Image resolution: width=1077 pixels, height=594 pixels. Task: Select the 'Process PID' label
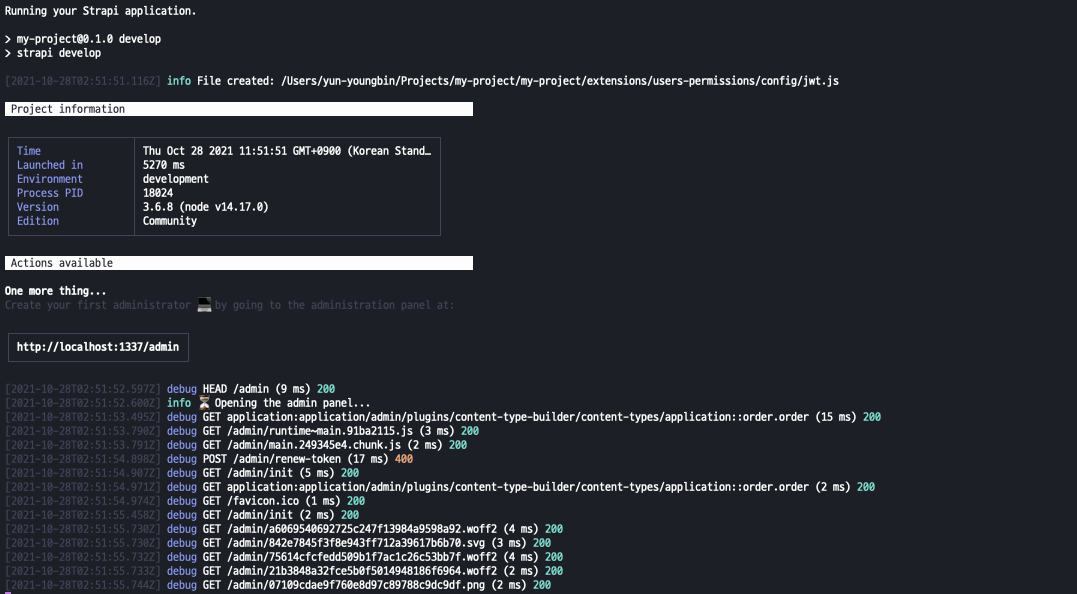49,193
